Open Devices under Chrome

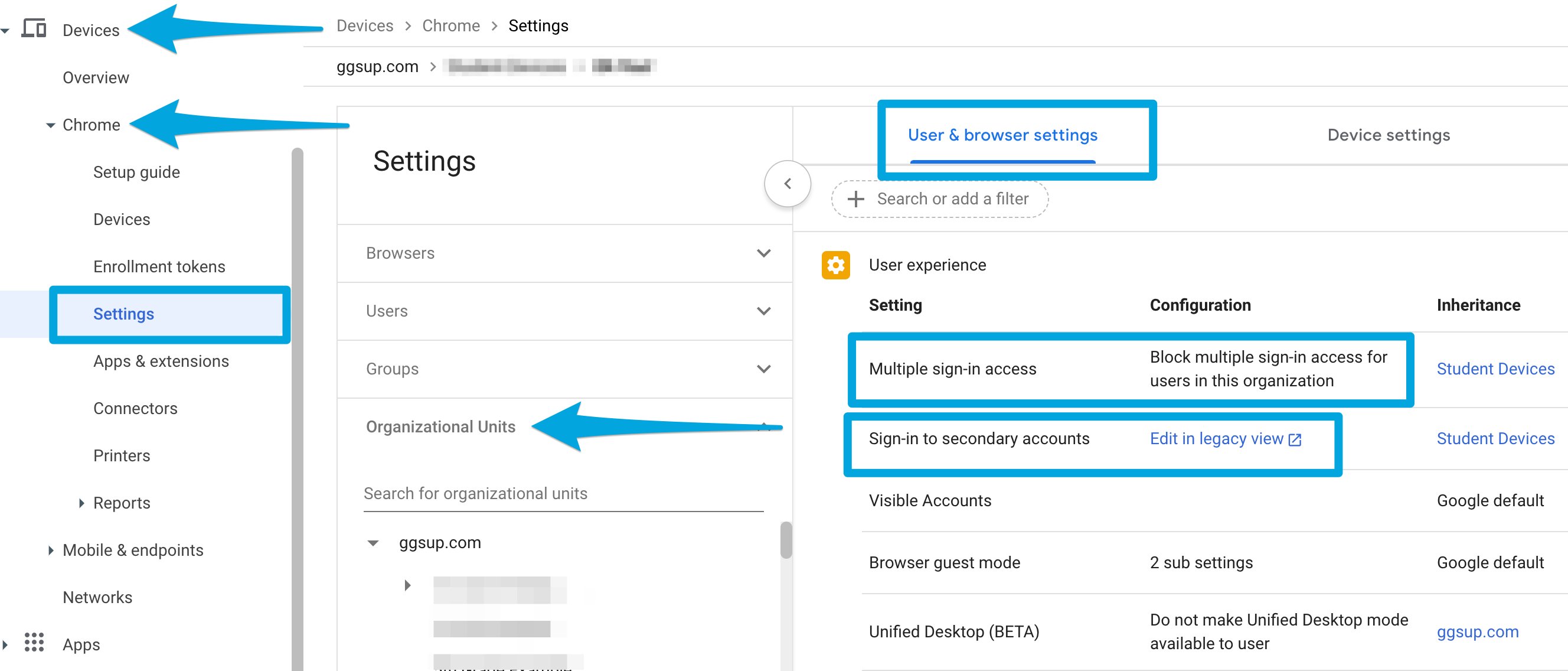click(x=121, y=219)
